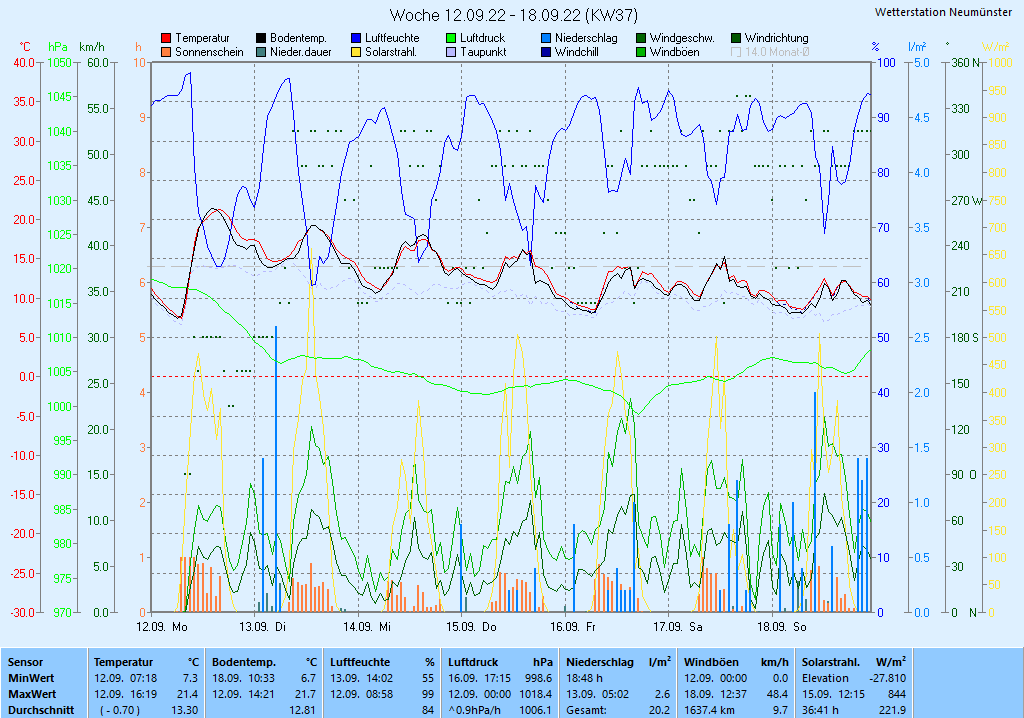
Task: Click the Temperatur legend label
Action: 202,39
